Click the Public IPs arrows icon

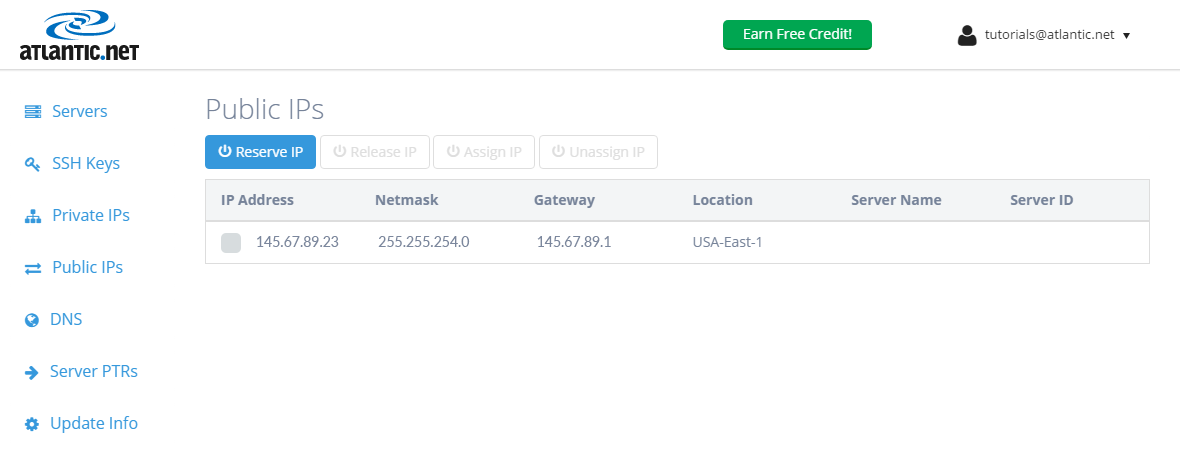click(32, 268)
